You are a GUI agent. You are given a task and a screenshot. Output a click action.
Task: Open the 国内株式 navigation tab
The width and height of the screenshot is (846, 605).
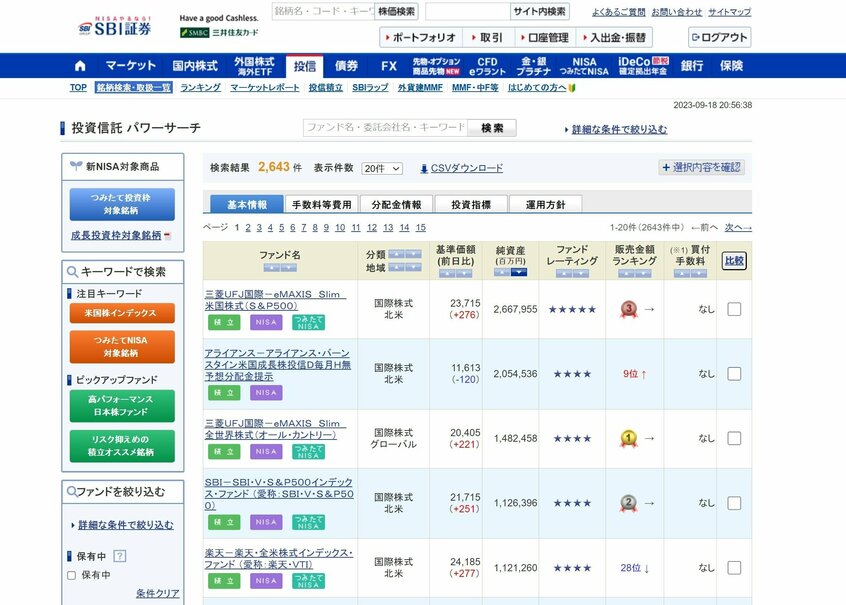coord(195,66)
